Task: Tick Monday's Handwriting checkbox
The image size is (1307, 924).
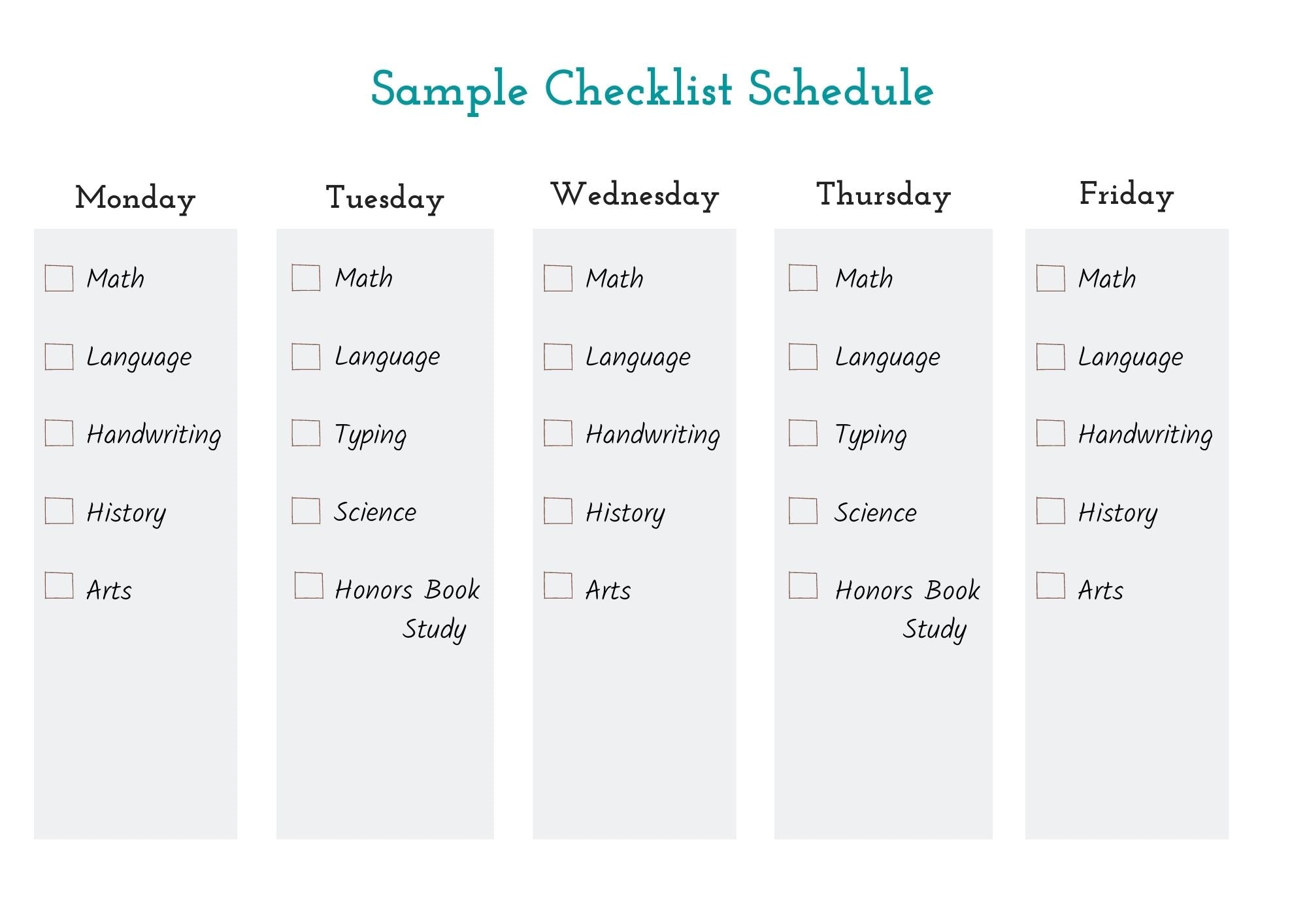Action: coord(59,433)
